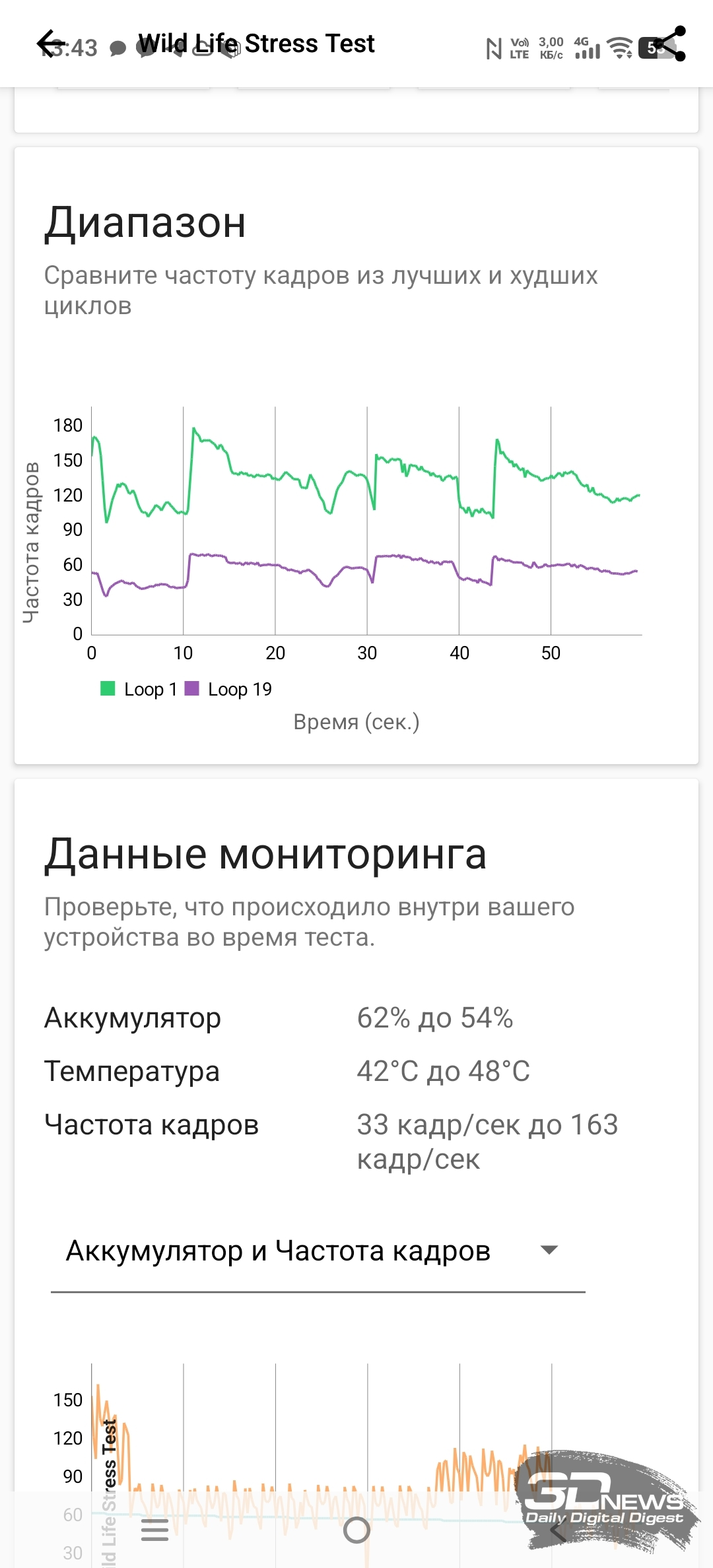Tap the back arrow in header
Image resolution: width=713 pixels, height=1568 pixels.
51,44
